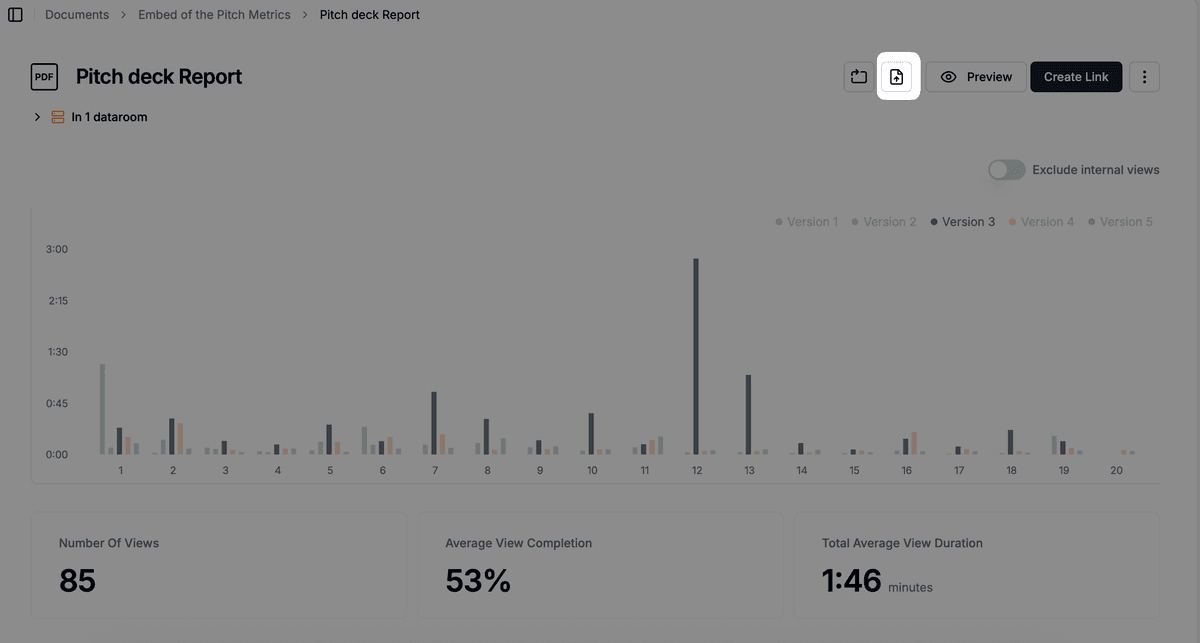Toggle the sidebar panel icon
Image resolution: width=1200 pixels, height=643 pixels.
tap(15, 15)
